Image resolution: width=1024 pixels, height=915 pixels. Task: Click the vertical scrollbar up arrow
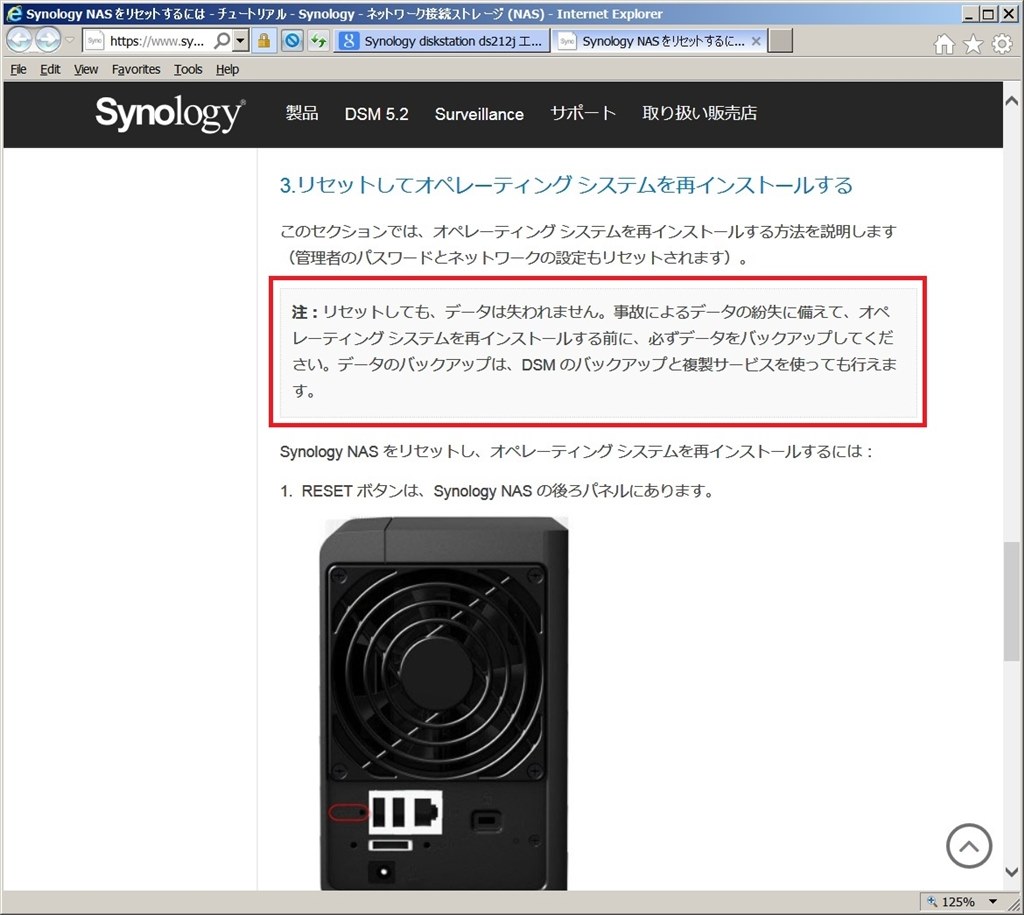coord(1012,101)
